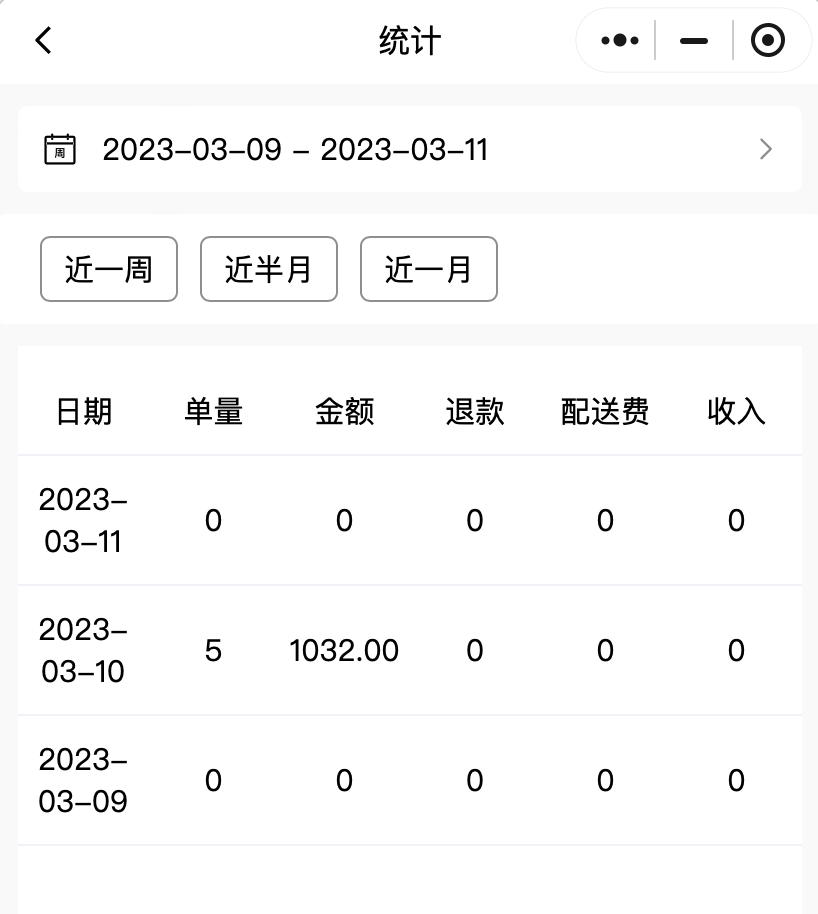Click the 统计 page title
Image resolution: width=818 pixels, height=914 pixels.
[410, 41]
